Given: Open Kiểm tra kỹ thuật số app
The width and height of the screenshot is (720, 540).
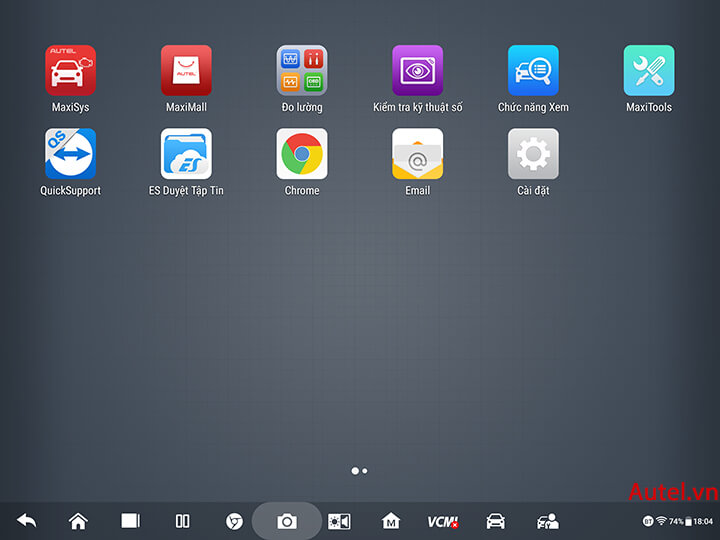Looking at the screenshot, I should tap(417, 70).
